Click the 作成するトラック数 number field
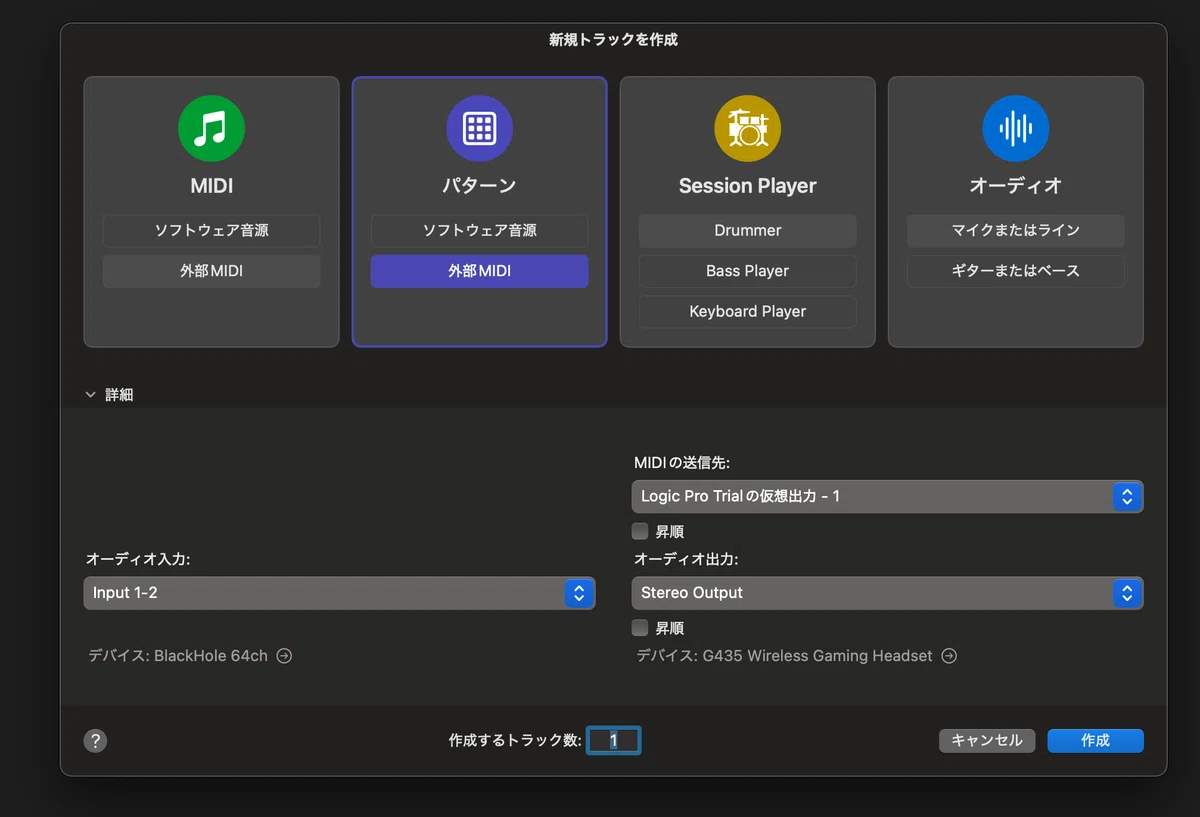This screenshot has height=817, width=1200. point(614,740)
